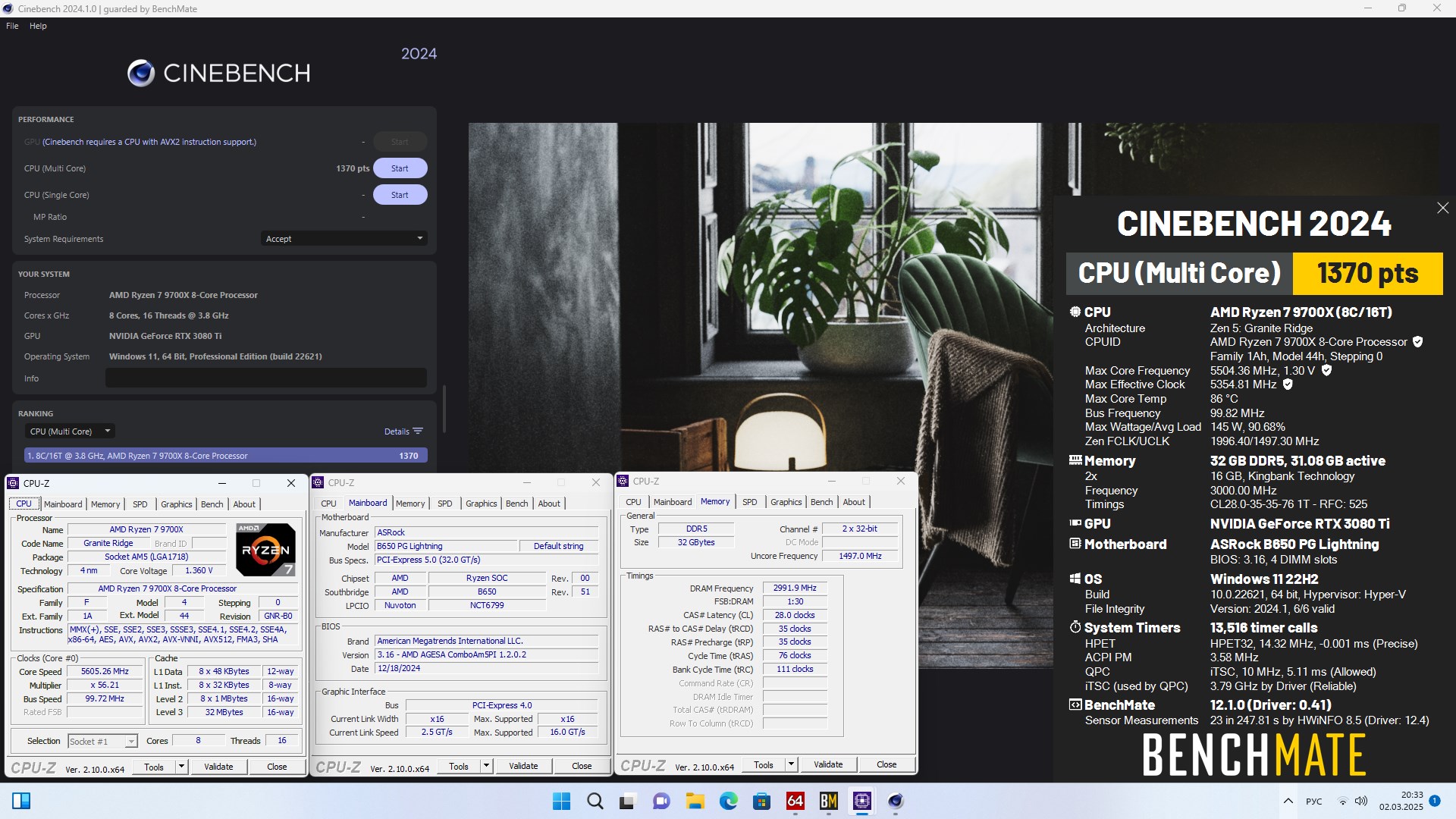Click the Ryzen 7 logo in CPU-Z
Viewport: 1456px width, 819px height.
[x=265, y=549]
